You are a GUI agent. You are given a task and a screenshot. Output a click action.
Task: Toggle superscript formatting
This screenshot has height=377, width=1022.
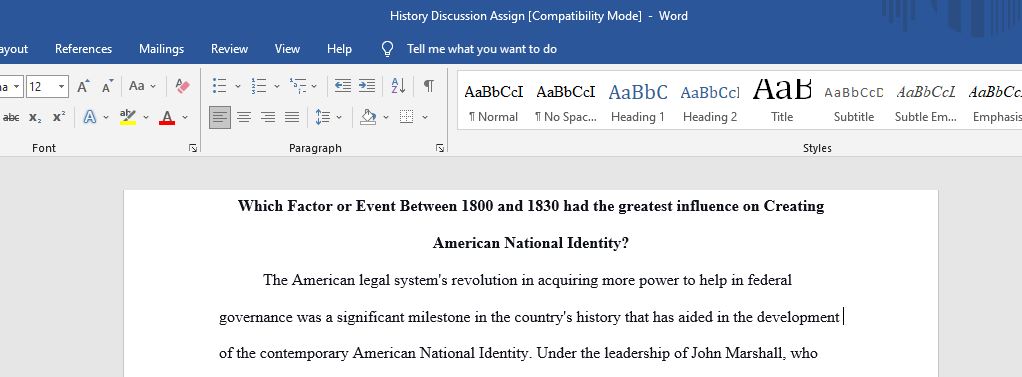[59, 117]
